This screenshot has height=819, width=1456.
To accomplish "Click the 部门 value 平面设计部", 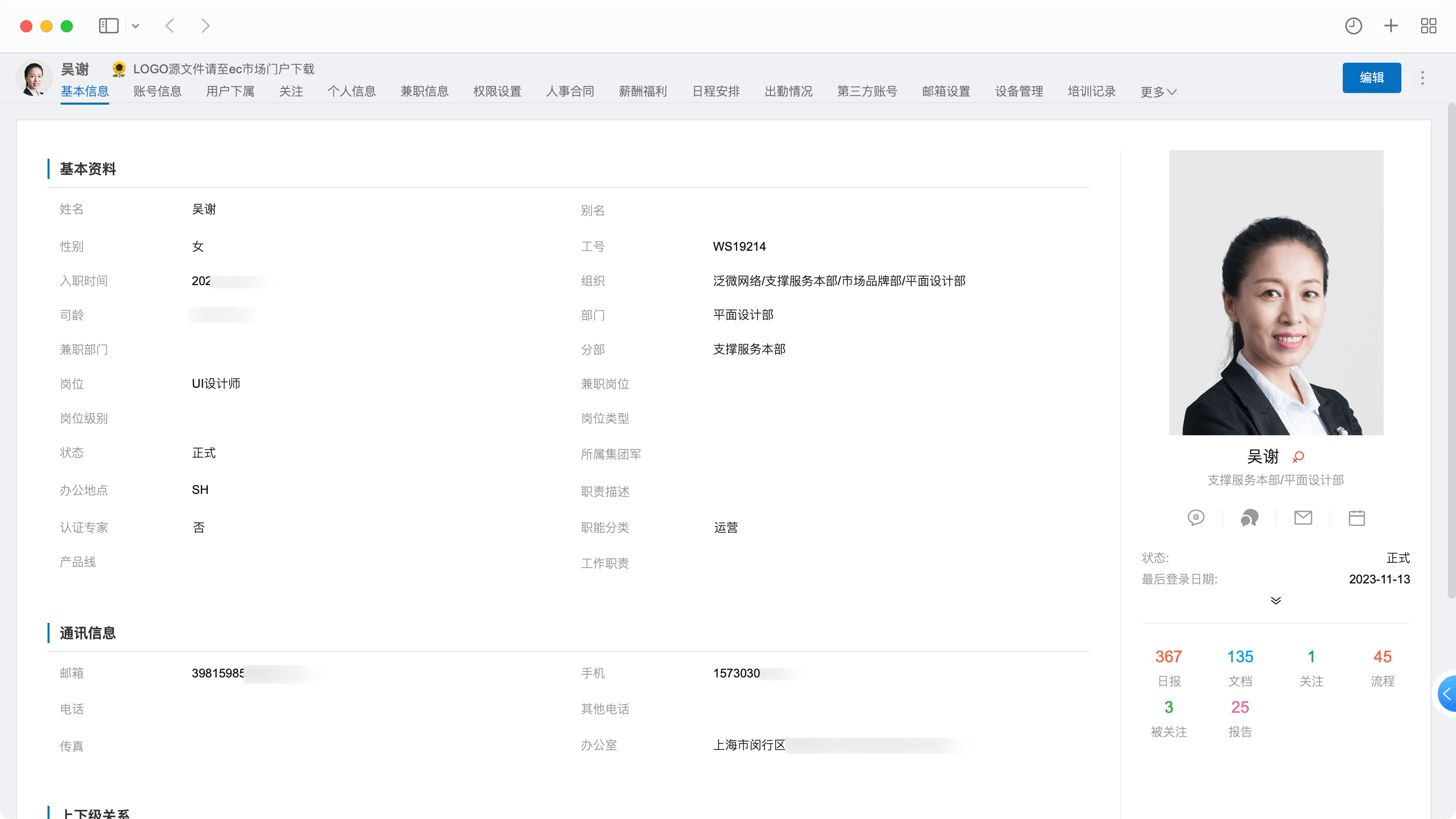I will coord(743,315).
